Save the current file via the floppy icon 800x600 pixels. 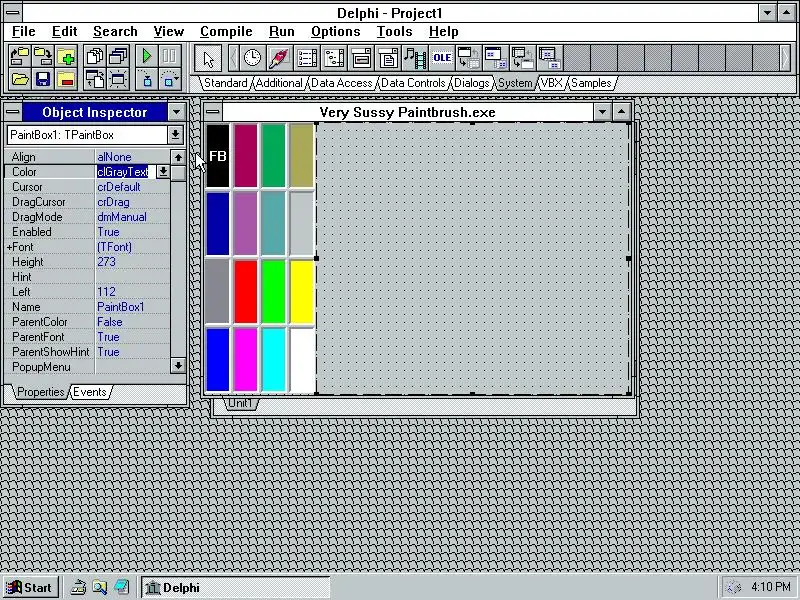(x=43, y=80)
